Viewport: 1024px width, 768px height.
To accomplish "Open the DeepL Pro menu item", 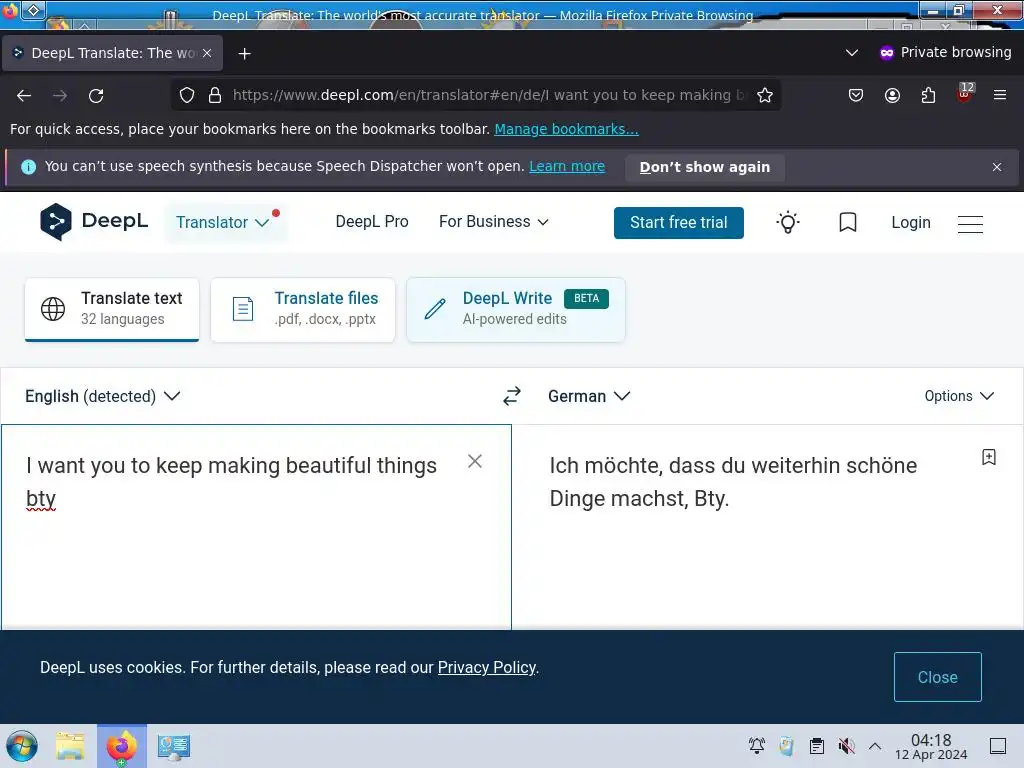I will click(372, 222).
